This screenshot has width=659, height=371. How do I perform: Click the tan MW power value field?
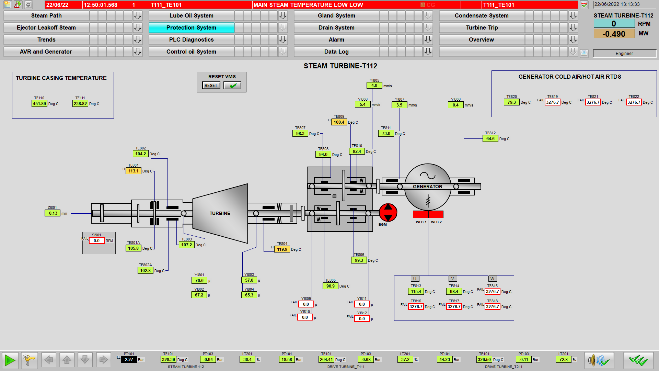pyautogui.click(x=614, y=34)
